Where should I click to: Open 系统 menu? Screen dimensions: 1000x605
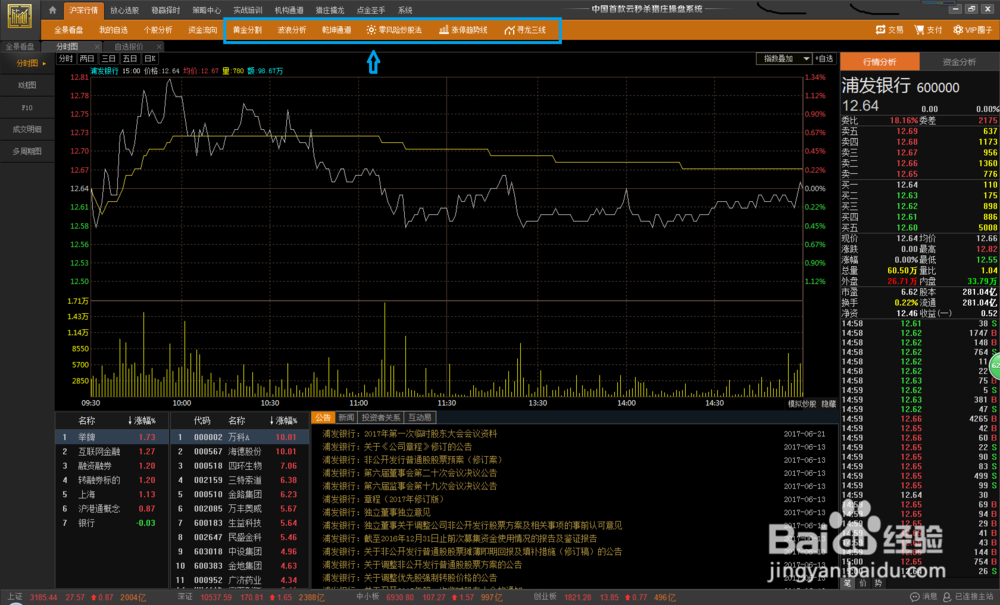(x=405, y=10)
